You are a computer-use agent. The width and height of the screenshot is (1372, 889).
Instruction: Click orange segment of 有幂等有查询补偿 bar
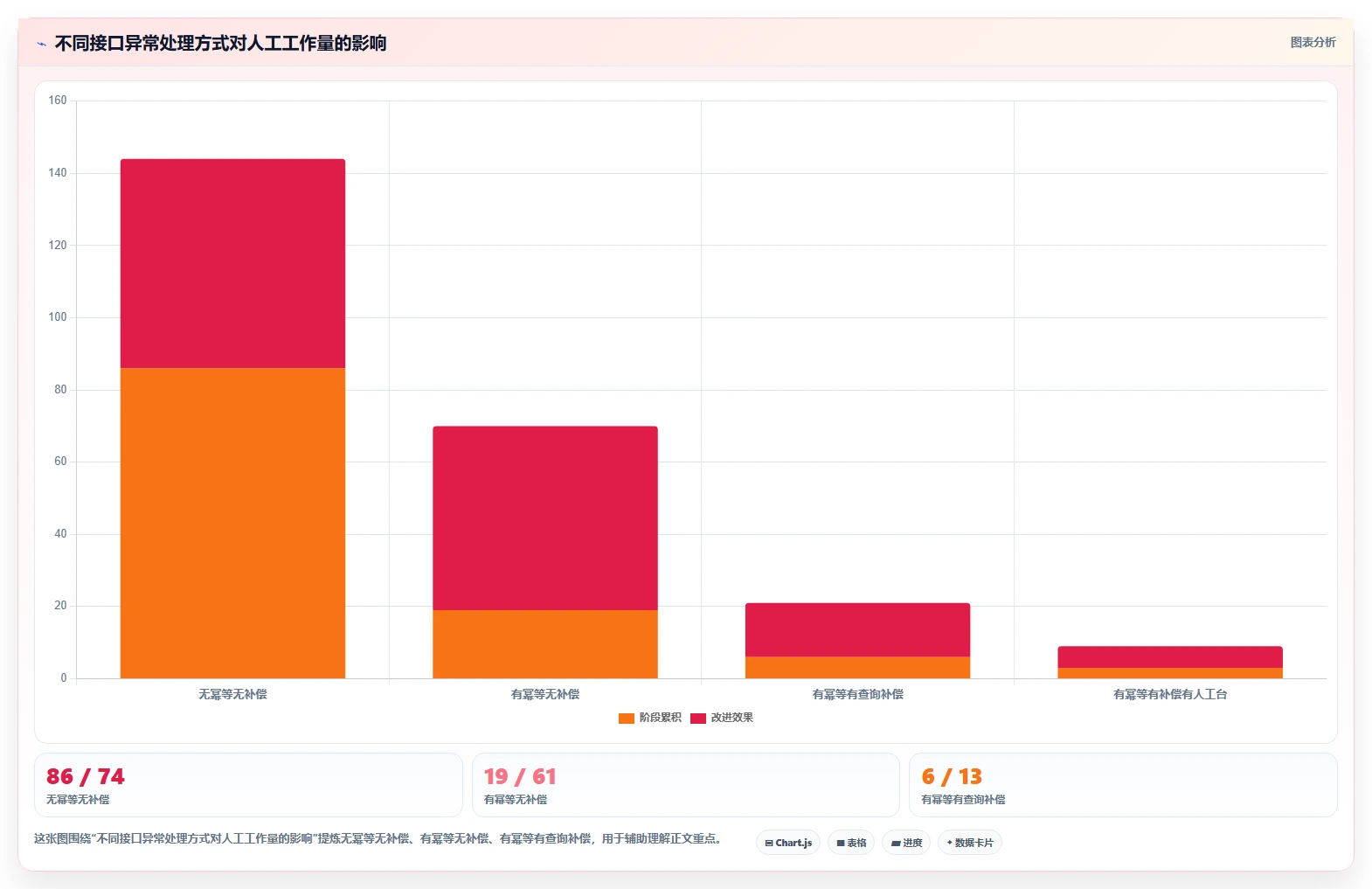click(857, 667)
